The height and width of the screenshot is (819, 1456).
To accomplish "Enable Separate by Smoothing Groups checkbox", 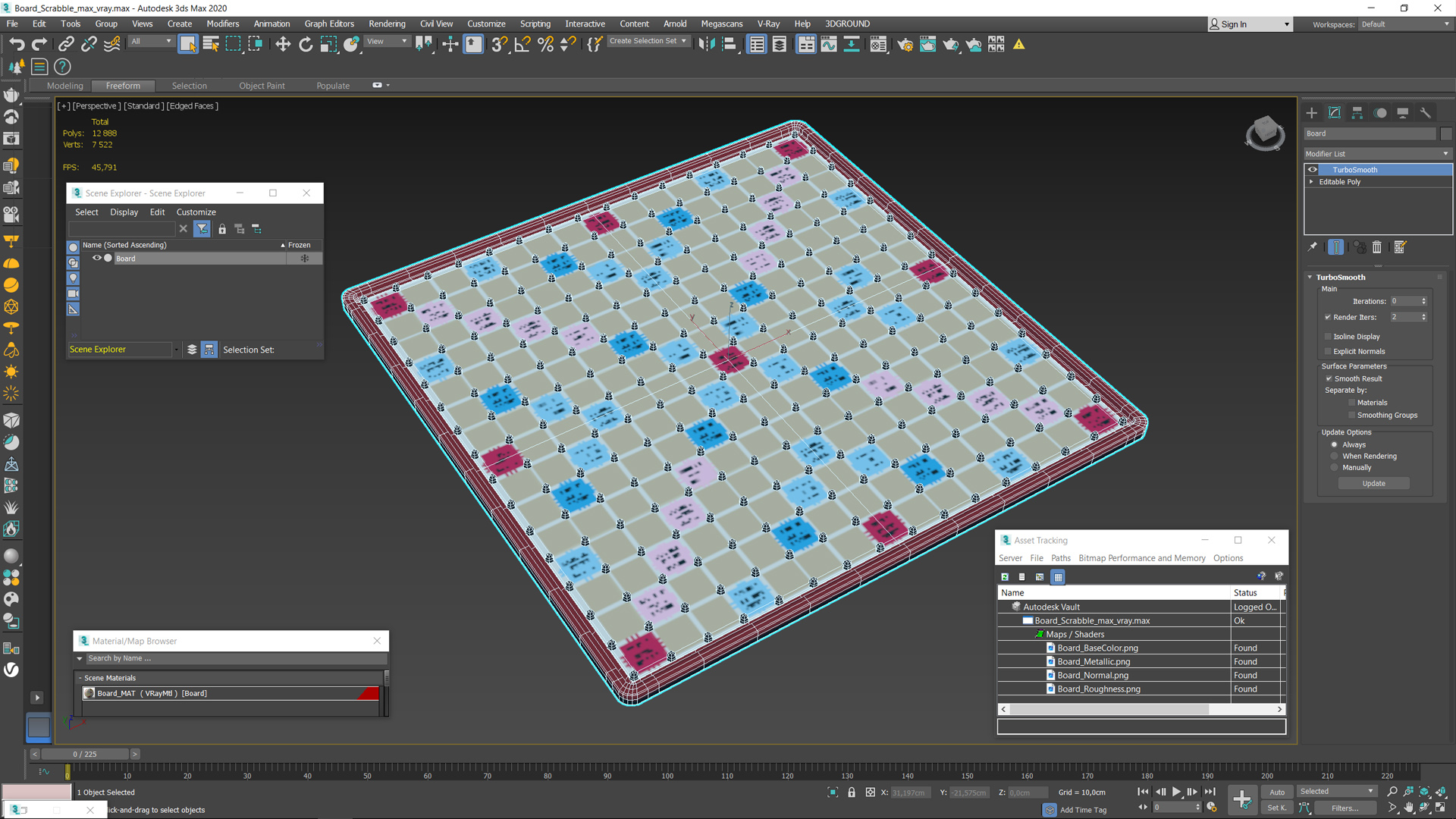I will coord(1351,415).
